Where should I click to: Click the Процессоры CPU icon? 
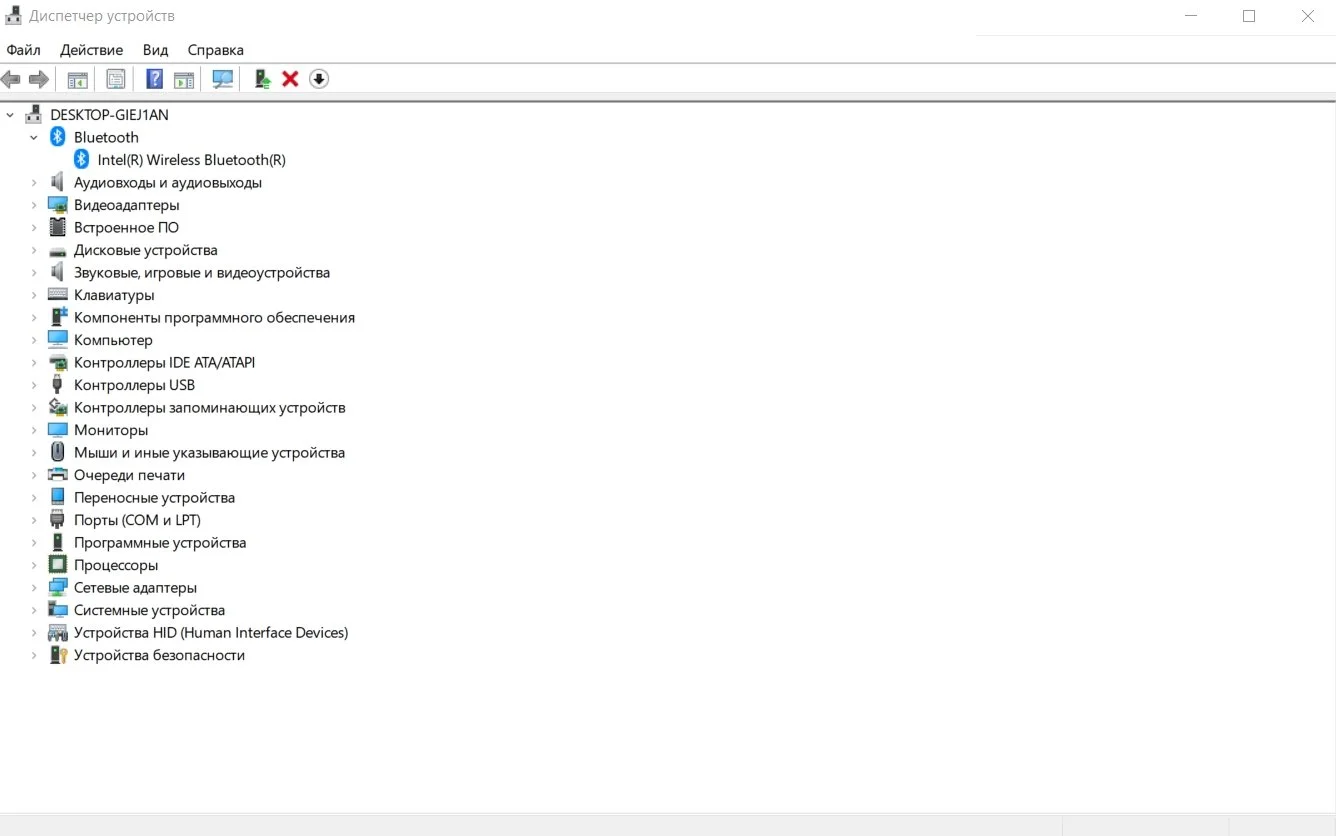58,565
